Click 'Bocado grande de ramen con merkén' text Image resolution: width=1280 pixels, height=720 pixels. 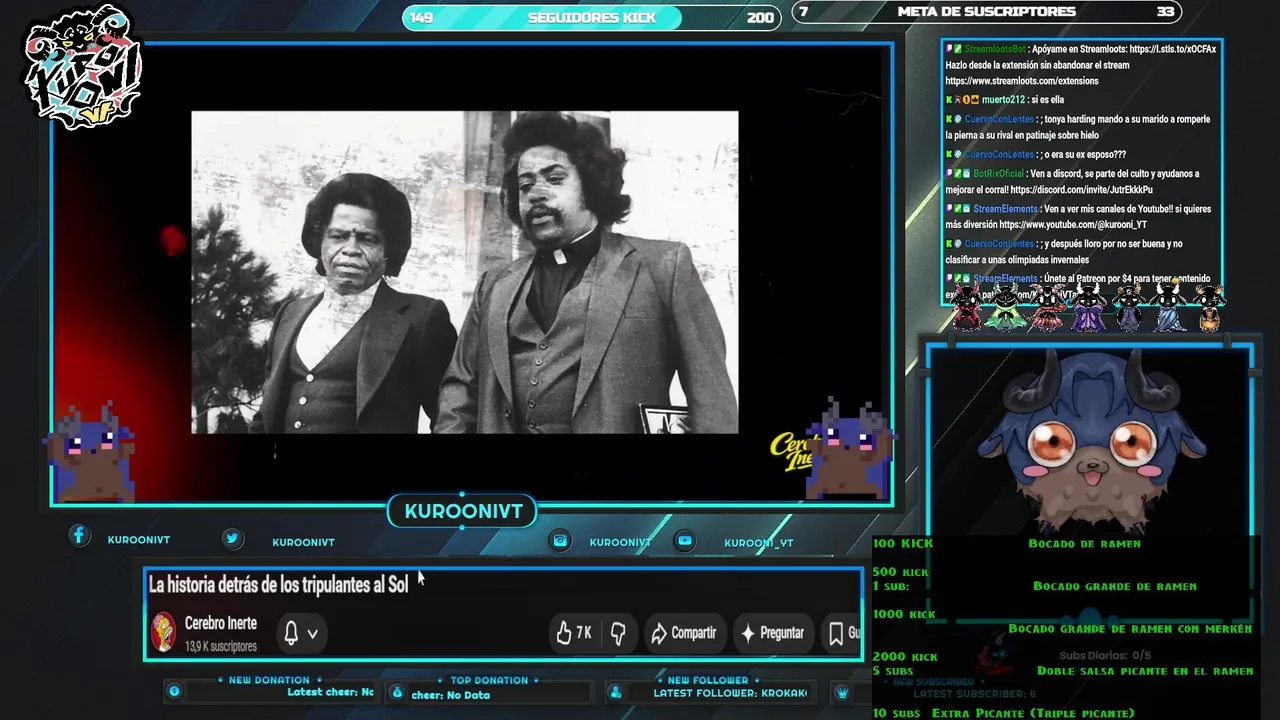point(1130,629)
